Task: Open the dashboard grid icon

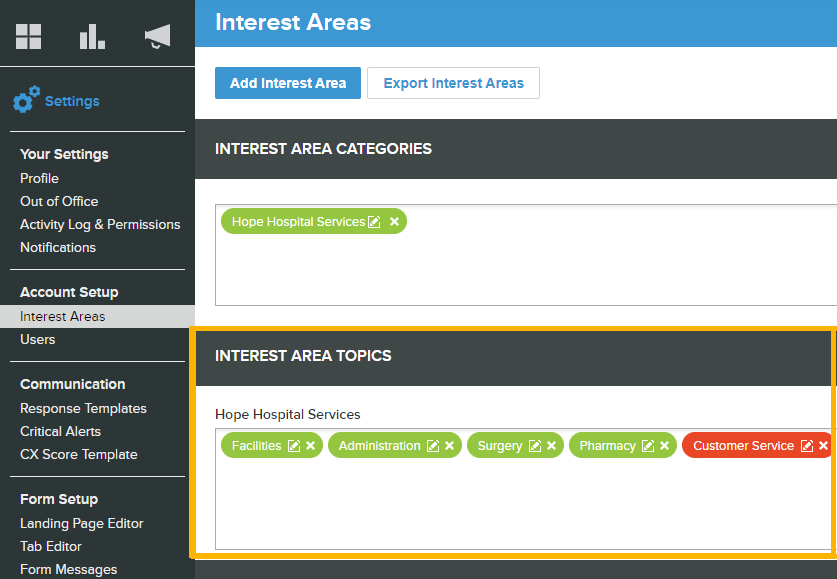Action: click(x=28, y=37)
